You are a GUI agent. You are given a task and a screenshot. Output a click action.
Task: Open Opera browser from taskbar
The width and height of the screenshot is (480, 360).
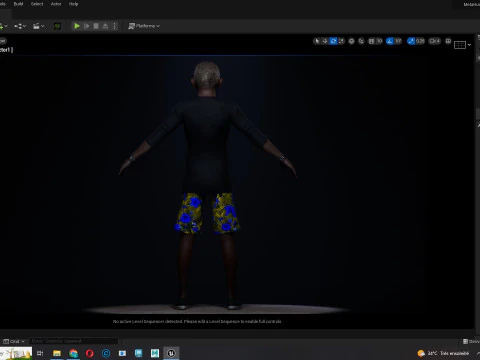coord(90,353)
